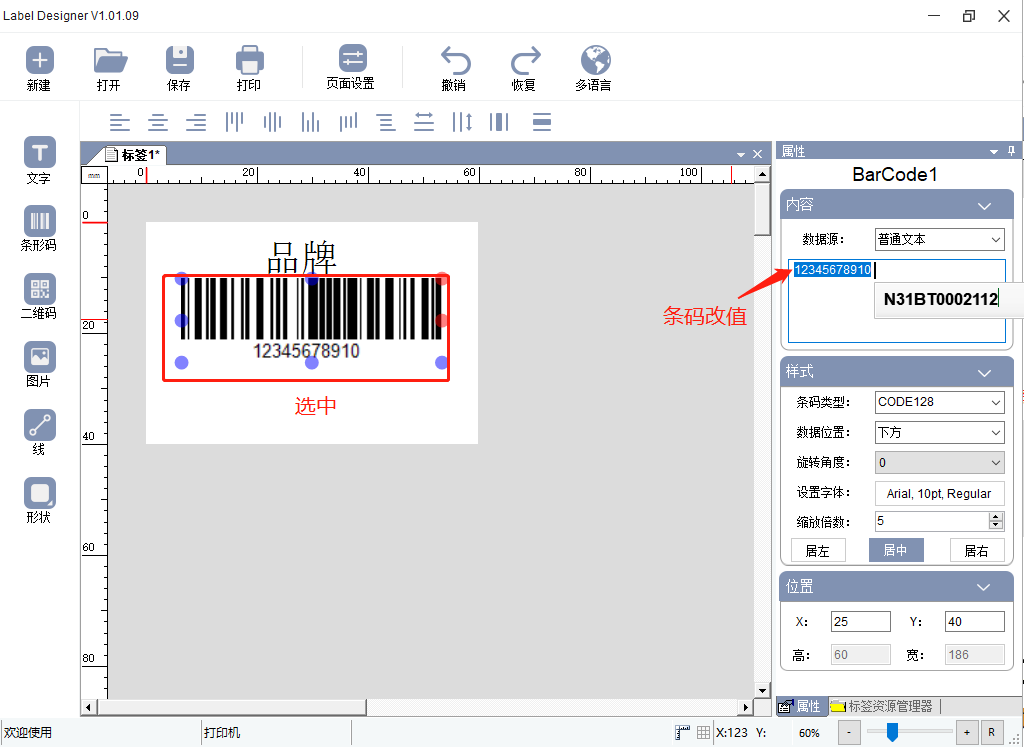This screenshot has height=747, width=1024.
Task: Select the N31BT0002112 suggestion
Action: [941, 300]
